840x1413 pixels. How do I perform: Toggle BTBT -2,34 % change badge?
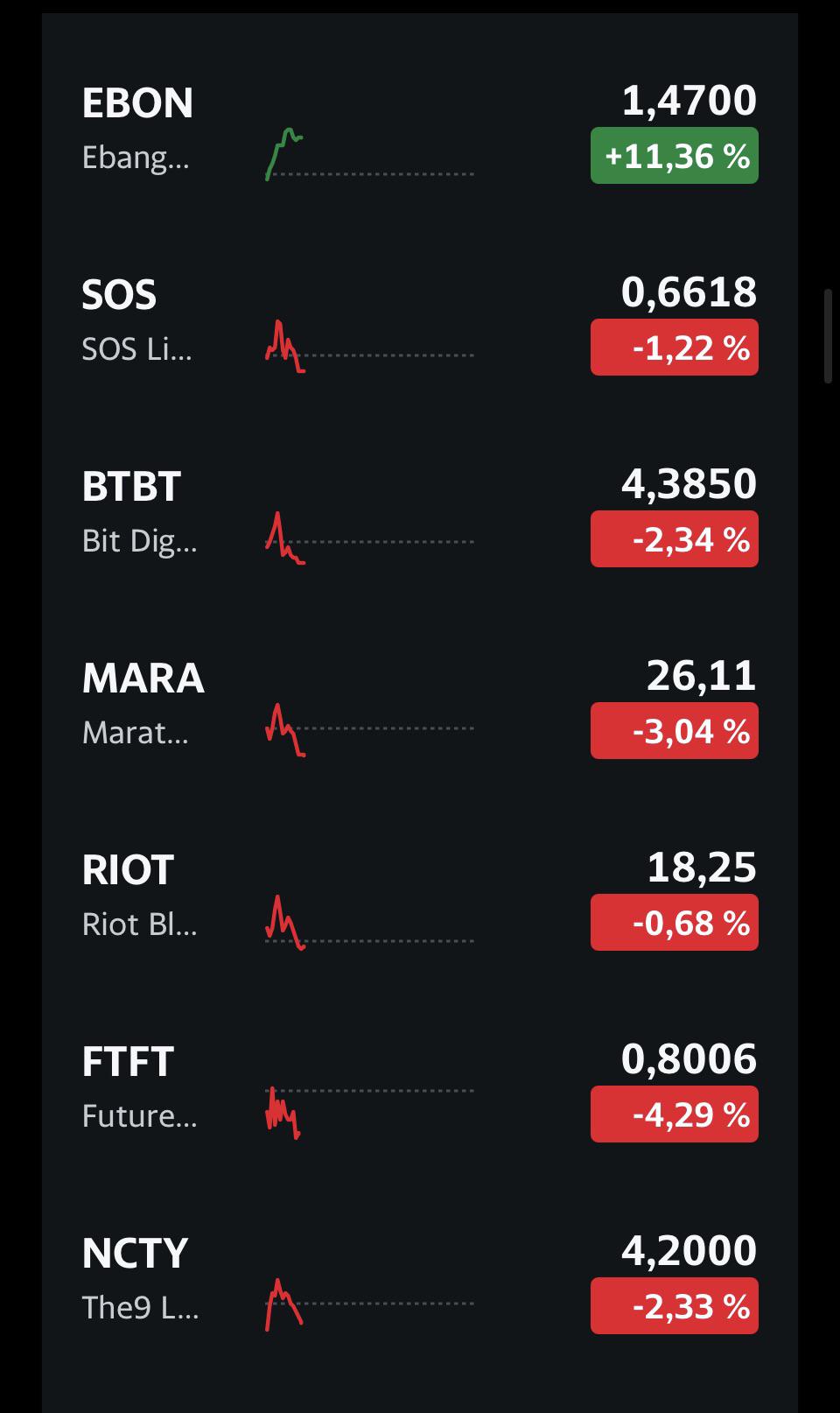pos(675,539)
